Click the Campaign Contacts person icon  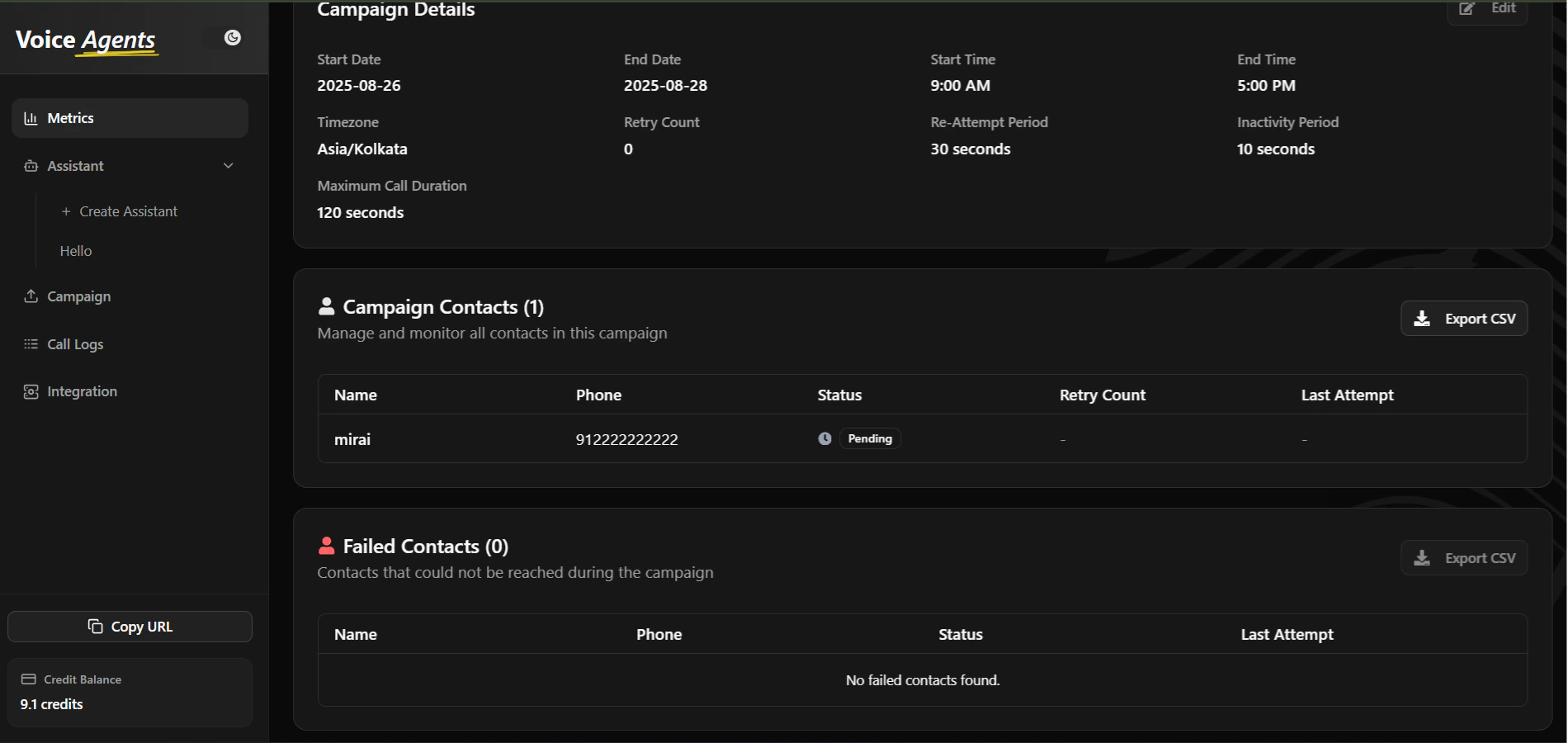326,305
